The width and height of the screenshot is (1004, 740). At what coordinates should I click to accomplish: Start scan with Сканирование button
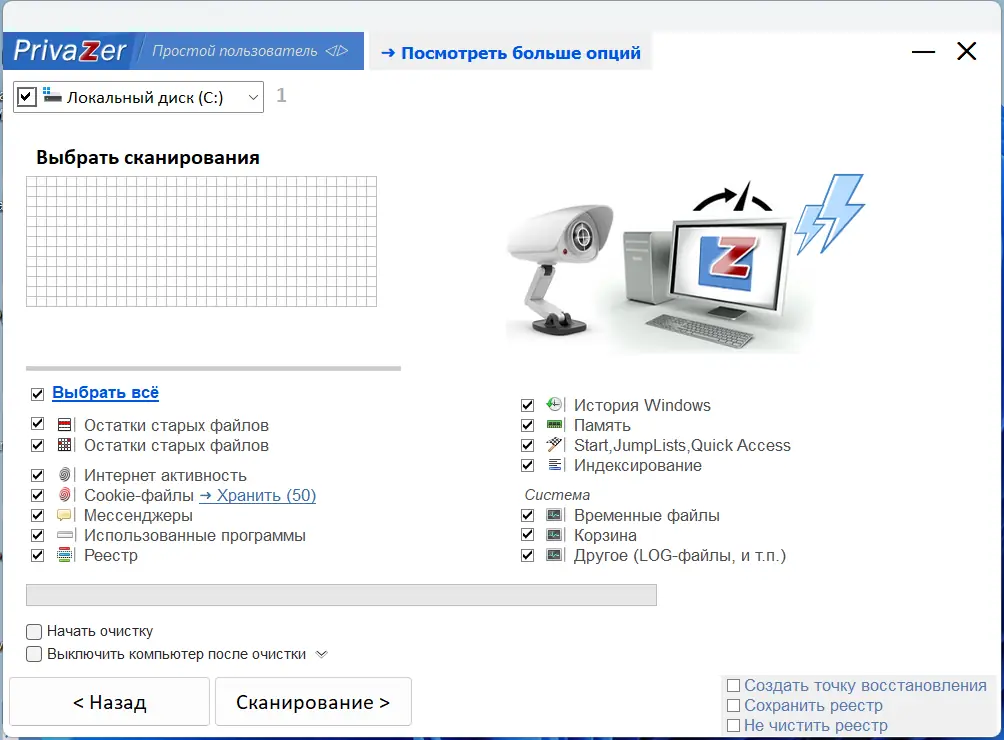coord(313,702)
